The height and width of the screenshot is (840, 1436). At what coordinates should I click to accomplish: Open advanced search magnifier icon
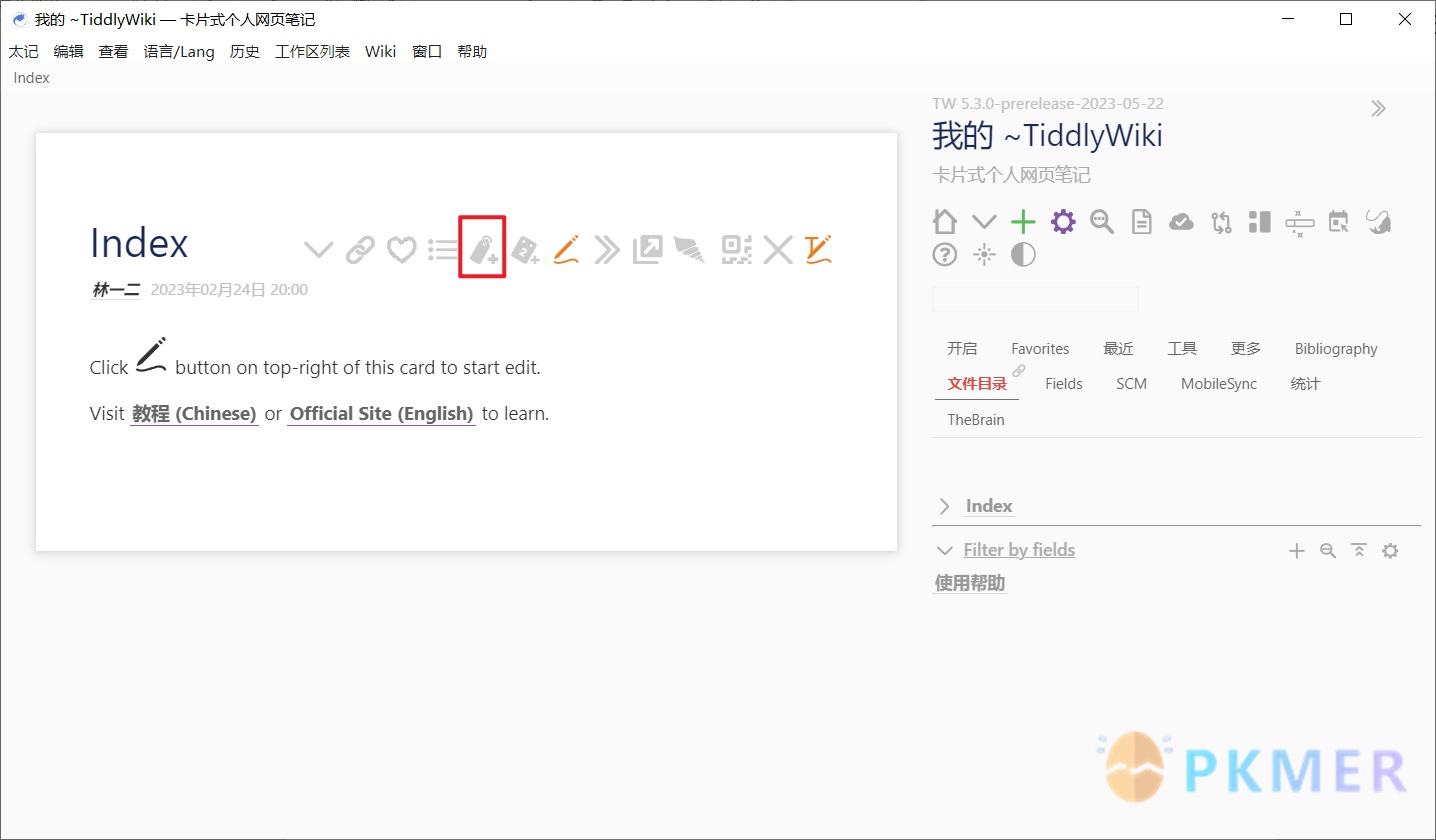1102,221
